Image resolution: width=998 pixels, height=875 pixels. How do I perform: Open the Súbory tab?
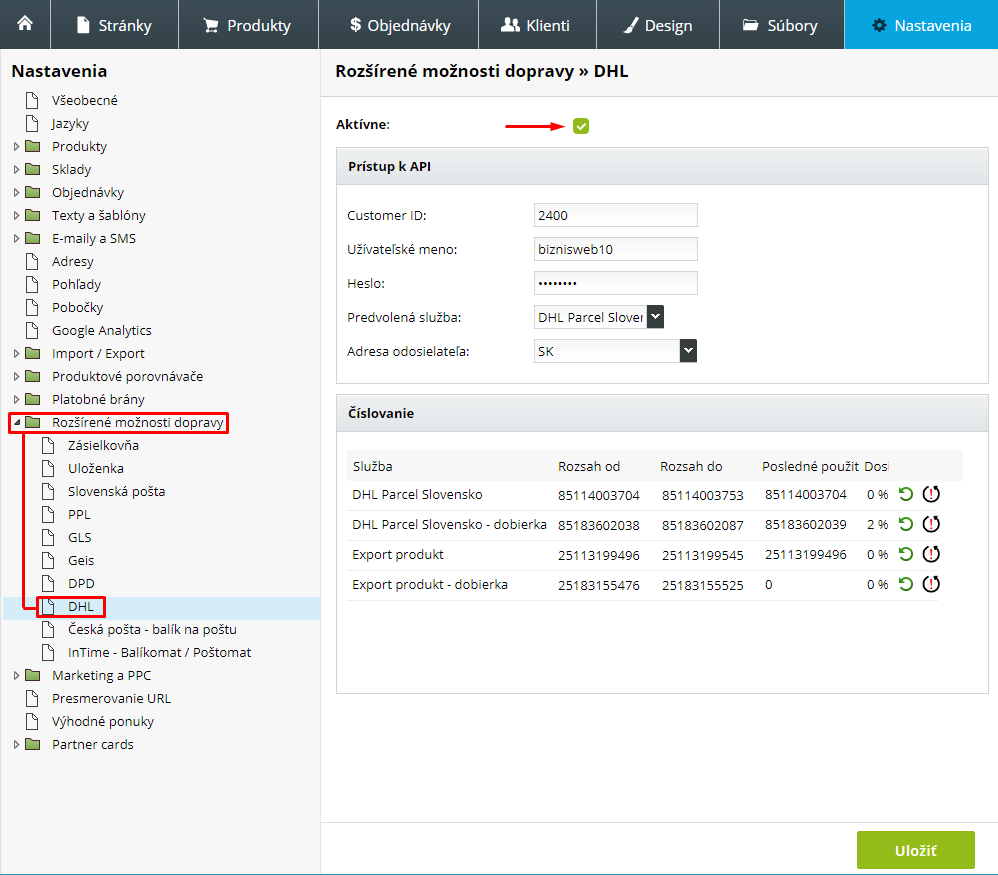tap(782, 25)
